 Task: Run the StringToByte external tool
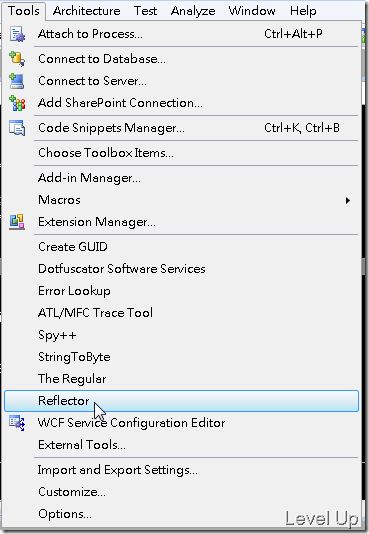181,357
